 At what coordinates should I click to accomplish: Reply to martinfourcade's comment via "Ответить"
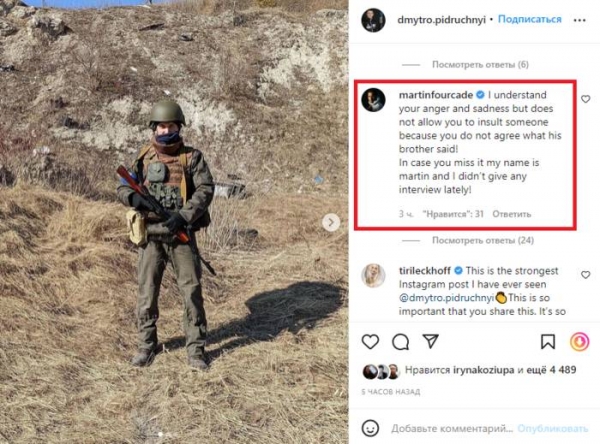point(511,214)
